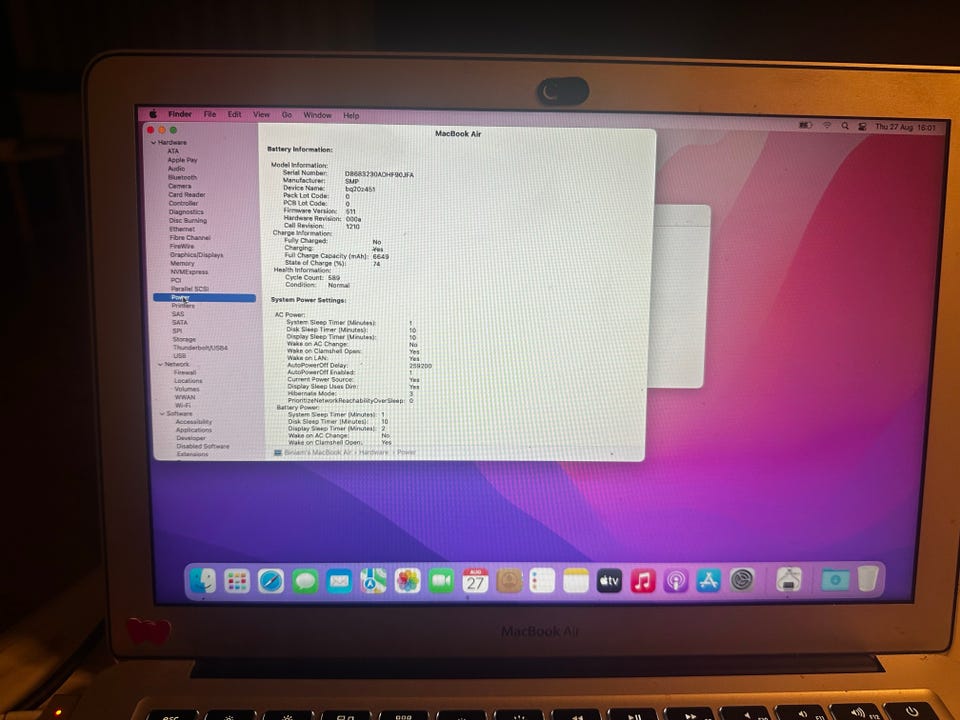Click the Spotlight search magnifier
Screen dimensions: 960x720
[845, 126]
